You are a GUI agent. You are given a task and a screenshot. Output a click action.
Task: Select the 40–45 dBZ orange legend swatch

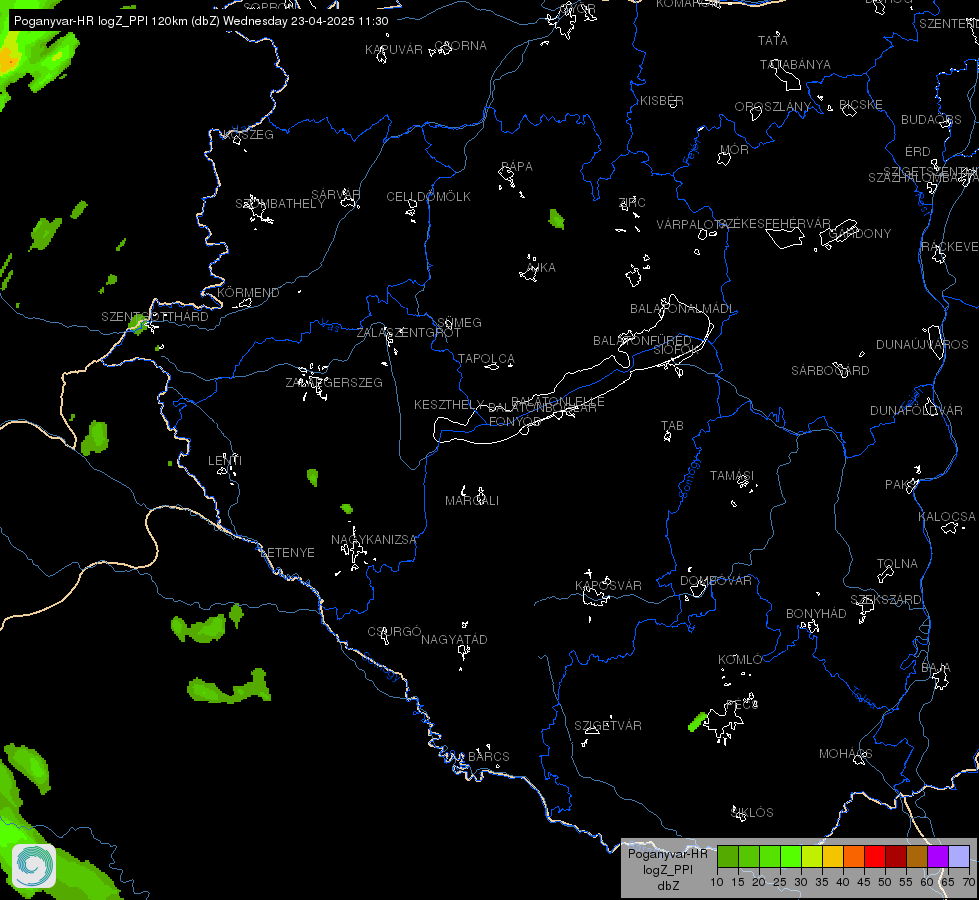pos(854,857)
